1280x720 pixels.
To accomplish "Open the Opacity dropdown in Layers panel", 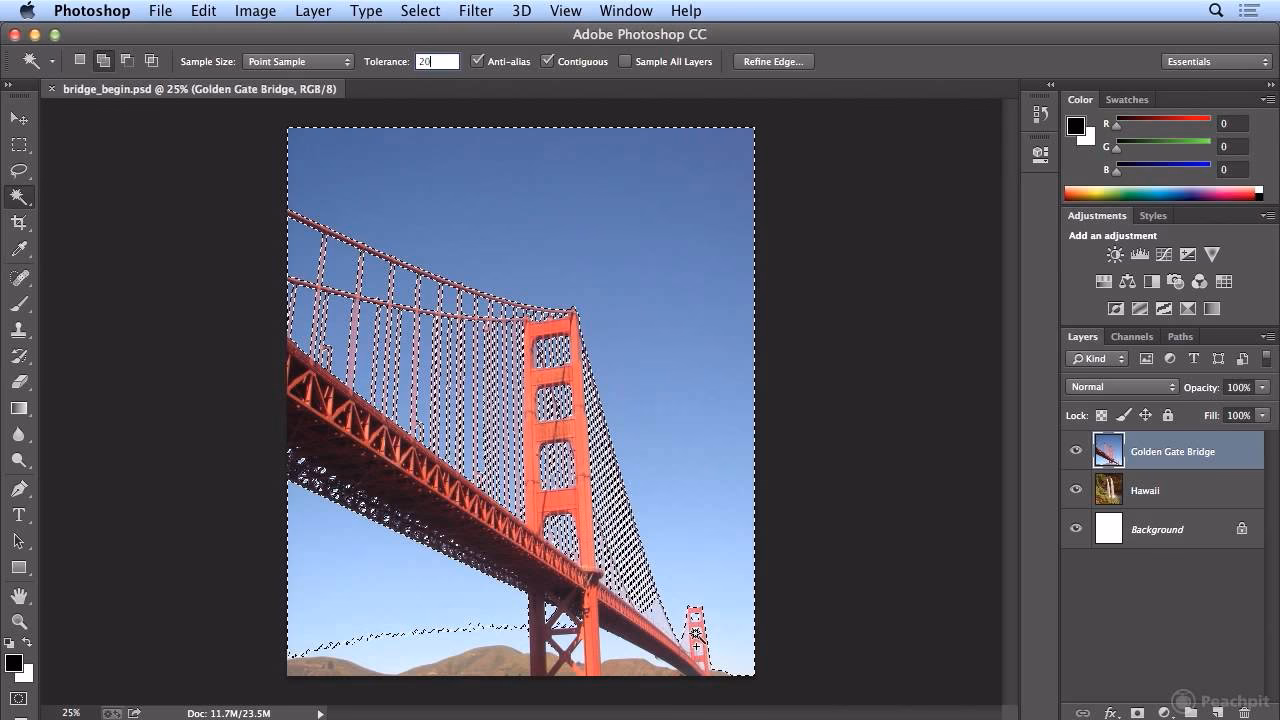I will click(x=1262, y=387).
